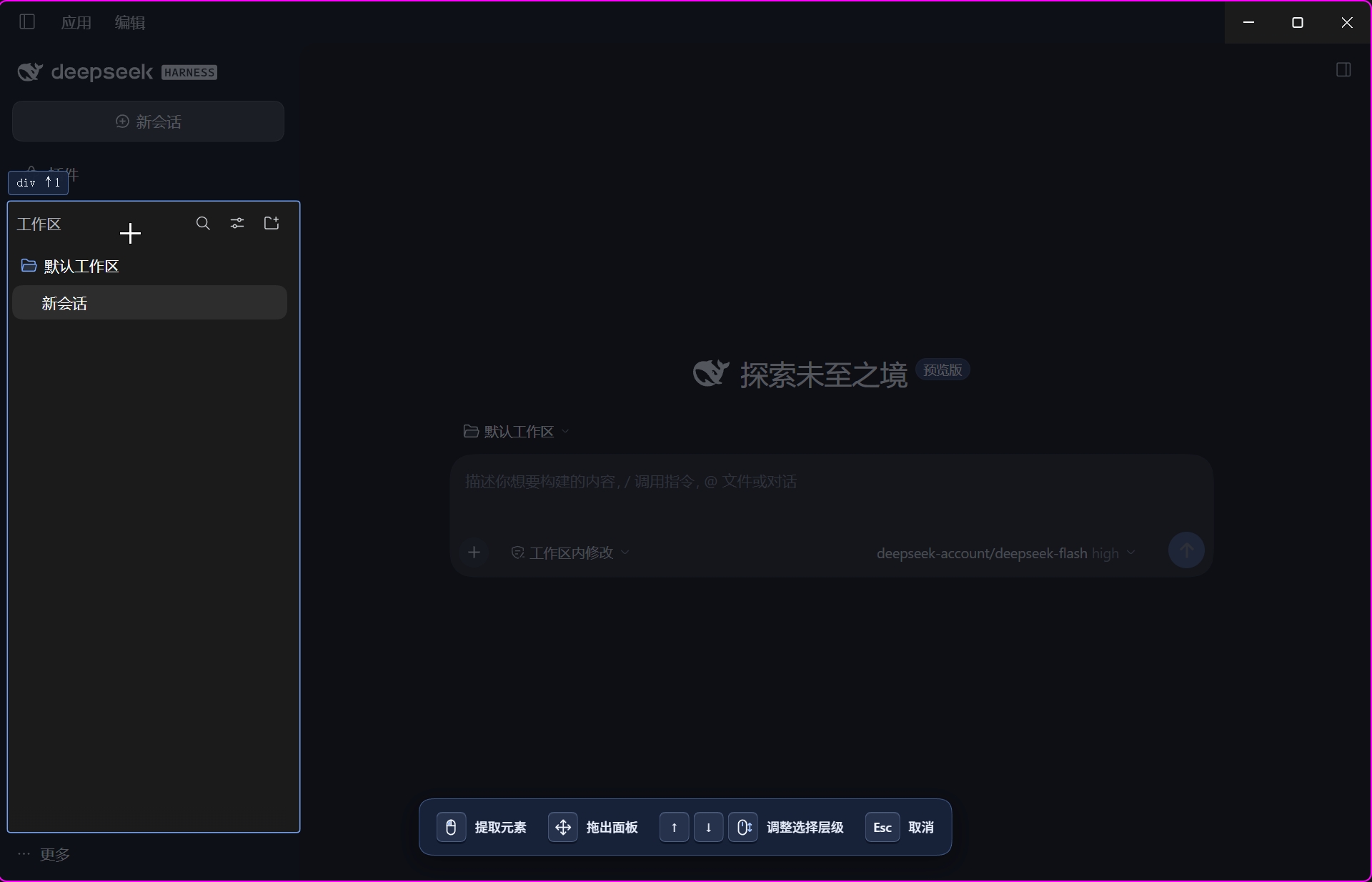The width and height of the screenshot is (1372, 882).
Task: Click the 预览版 badge
Action: tap(943, 370)
